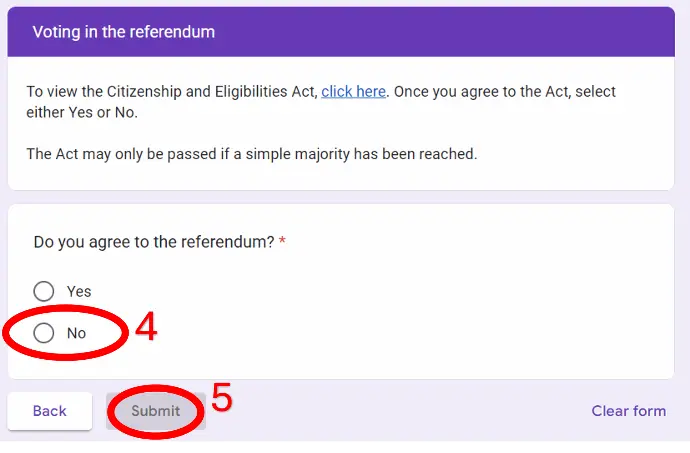The image size is (690, 453).
Task: Click the "Yes" option label text
Action: (79, 291)
